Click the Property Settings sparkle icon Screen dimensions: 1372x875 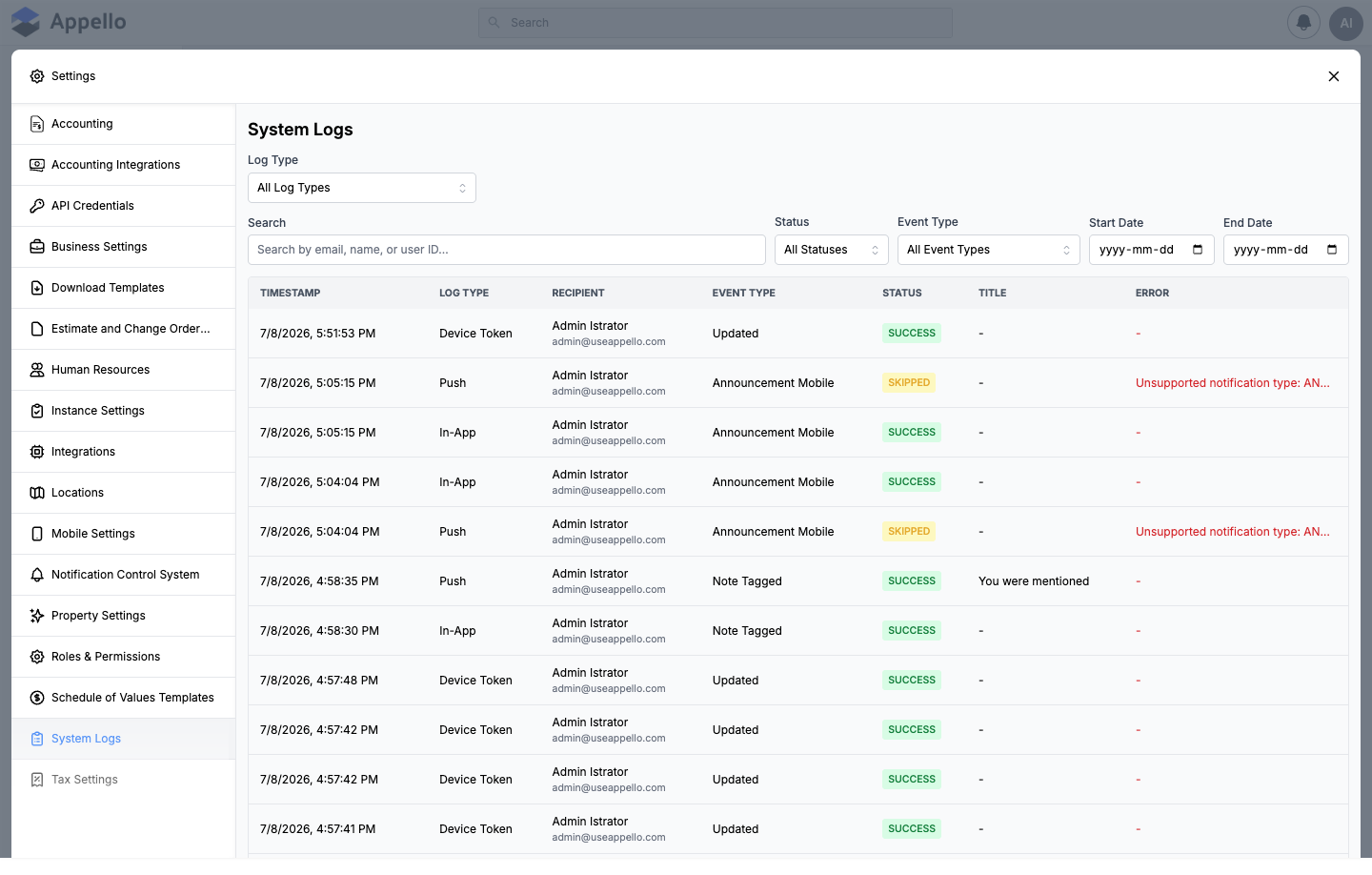tap(37, 616)
